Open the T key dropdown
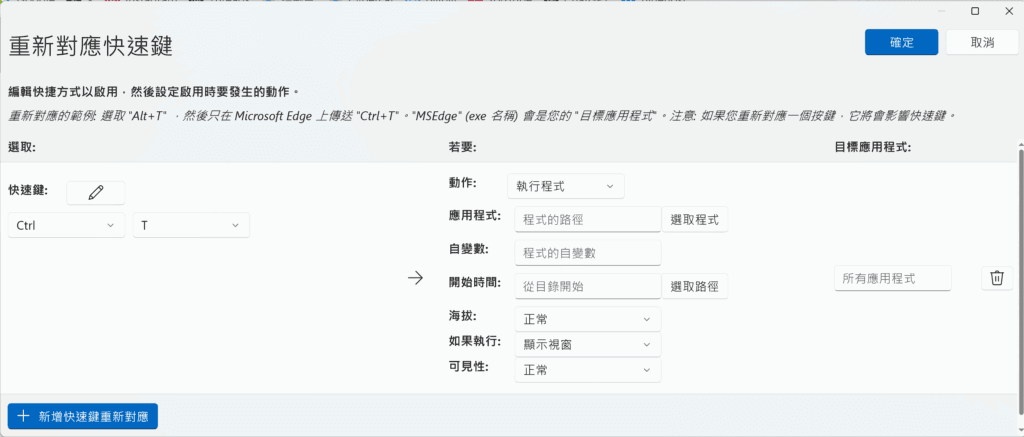Image resolution: width=1024 pixels, height=437 pixels. (x=191, y=226)
